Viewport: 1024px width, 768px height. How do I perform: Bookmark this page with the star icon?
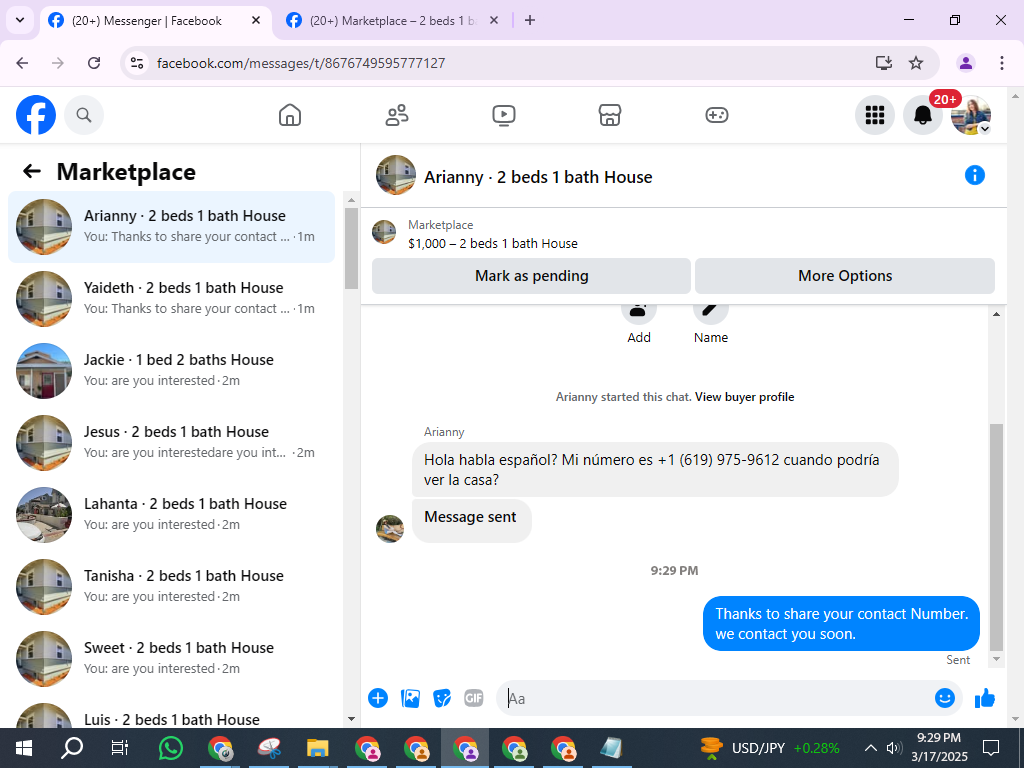pos(916,63)
